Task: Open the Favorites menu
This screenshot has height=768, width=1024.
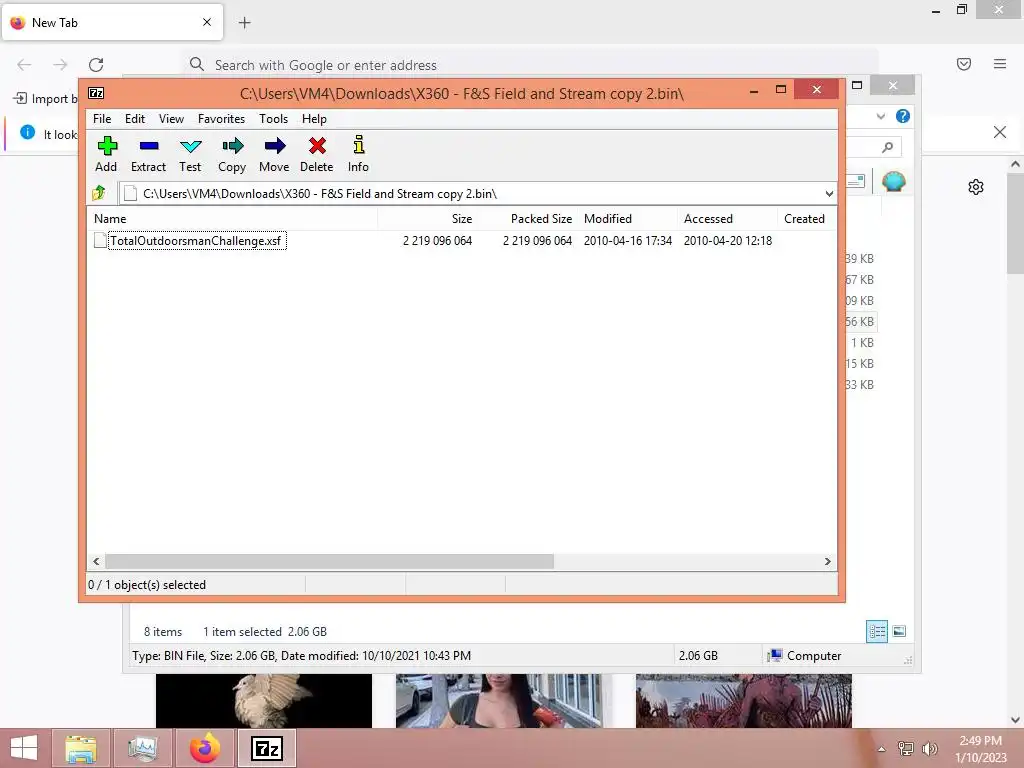Action: 221,119
